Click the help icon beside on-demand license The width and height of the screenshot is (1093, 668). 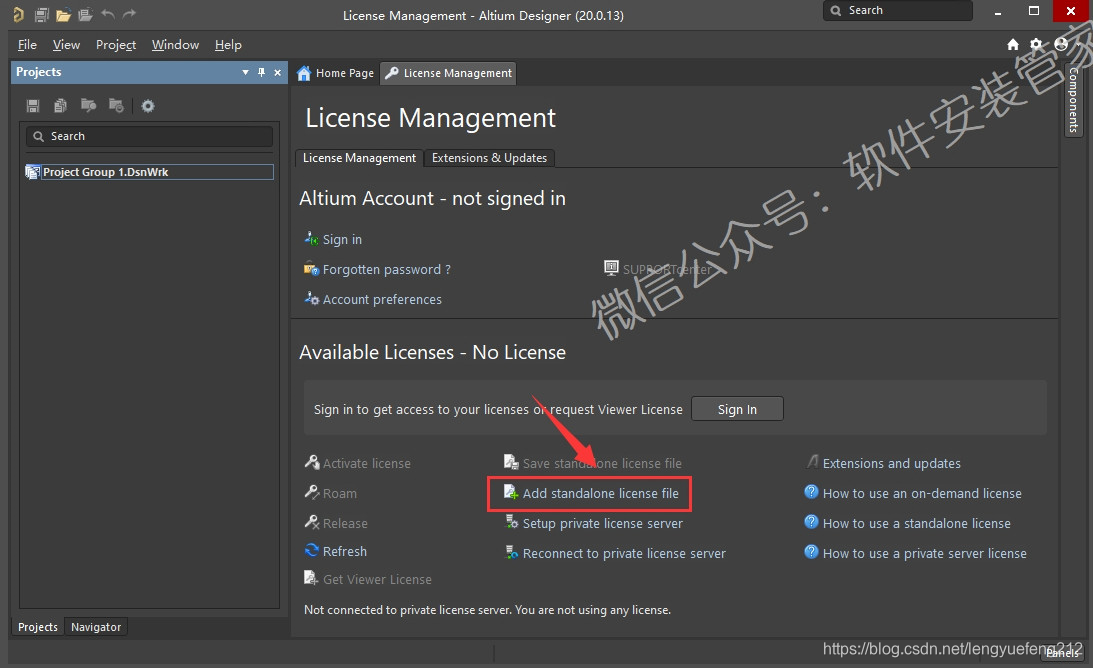811,492
